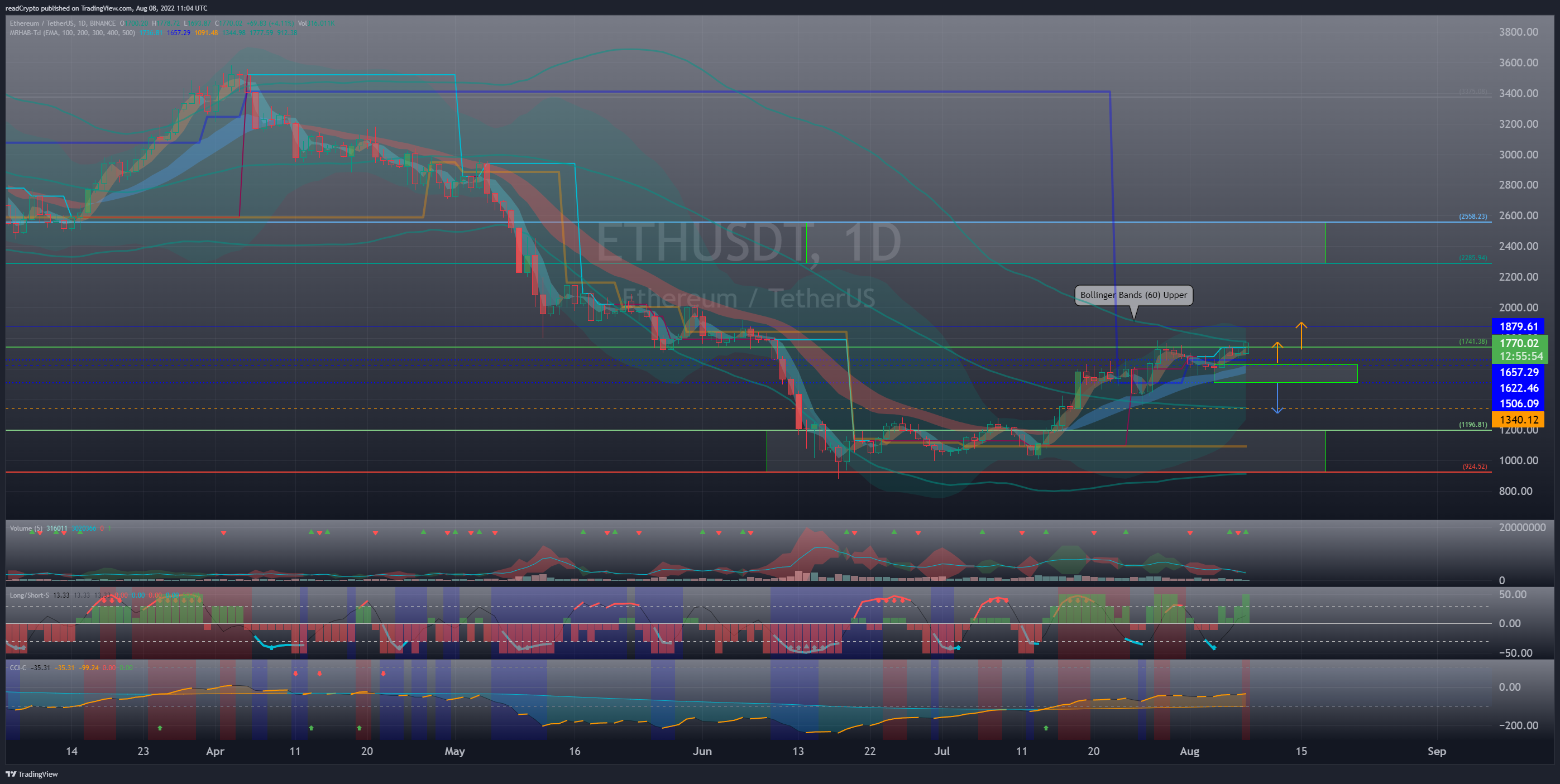Click the 'Long/Short-S' indicator label
1560x784 pixels.
(x=30, y=595)
